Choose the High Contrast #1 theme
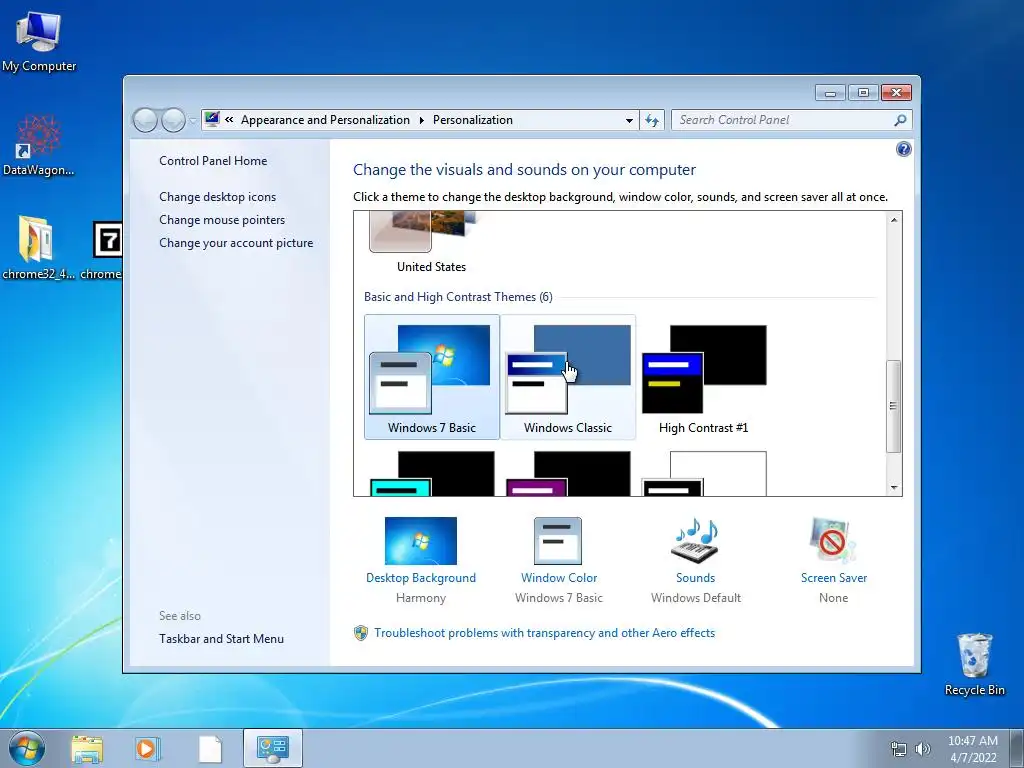Image resolution: width=1024 pixels, height=768 pixels. pyautogui.click(x=703, y=377)
